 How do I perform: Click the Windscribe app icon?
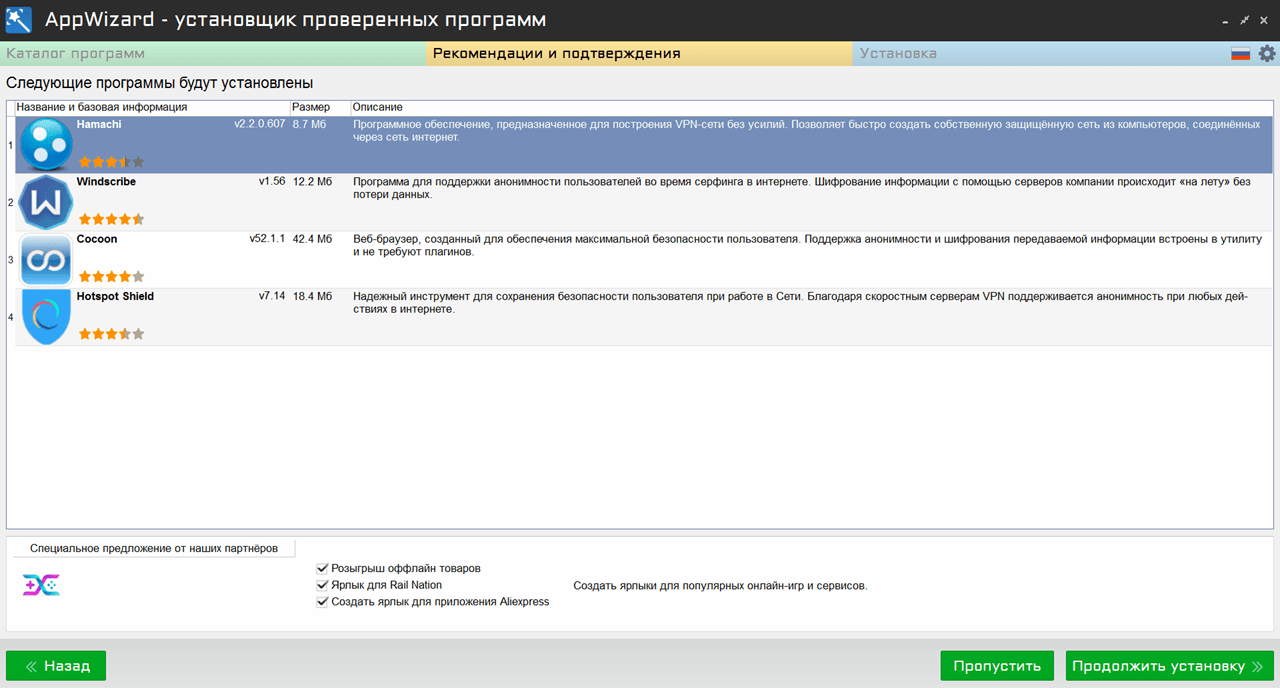tap(46, 202)
